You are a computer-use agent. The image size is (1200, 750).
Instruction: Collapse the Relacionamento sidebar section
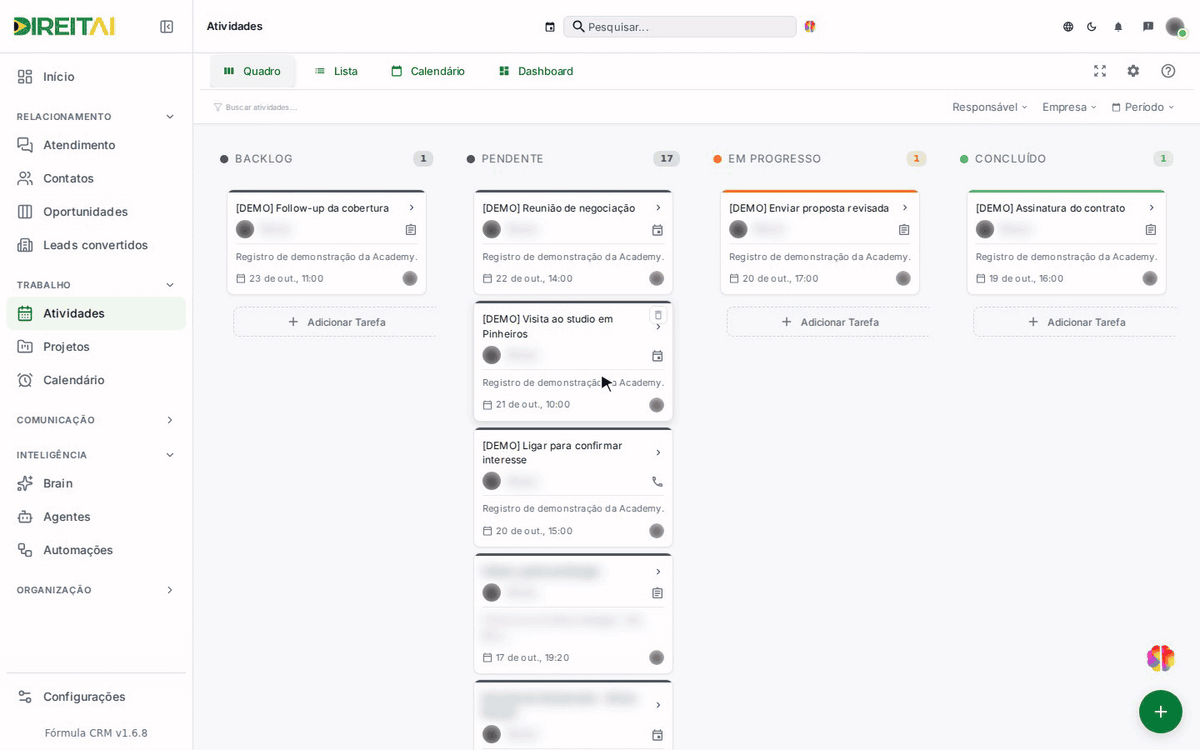tap(170, 117)
